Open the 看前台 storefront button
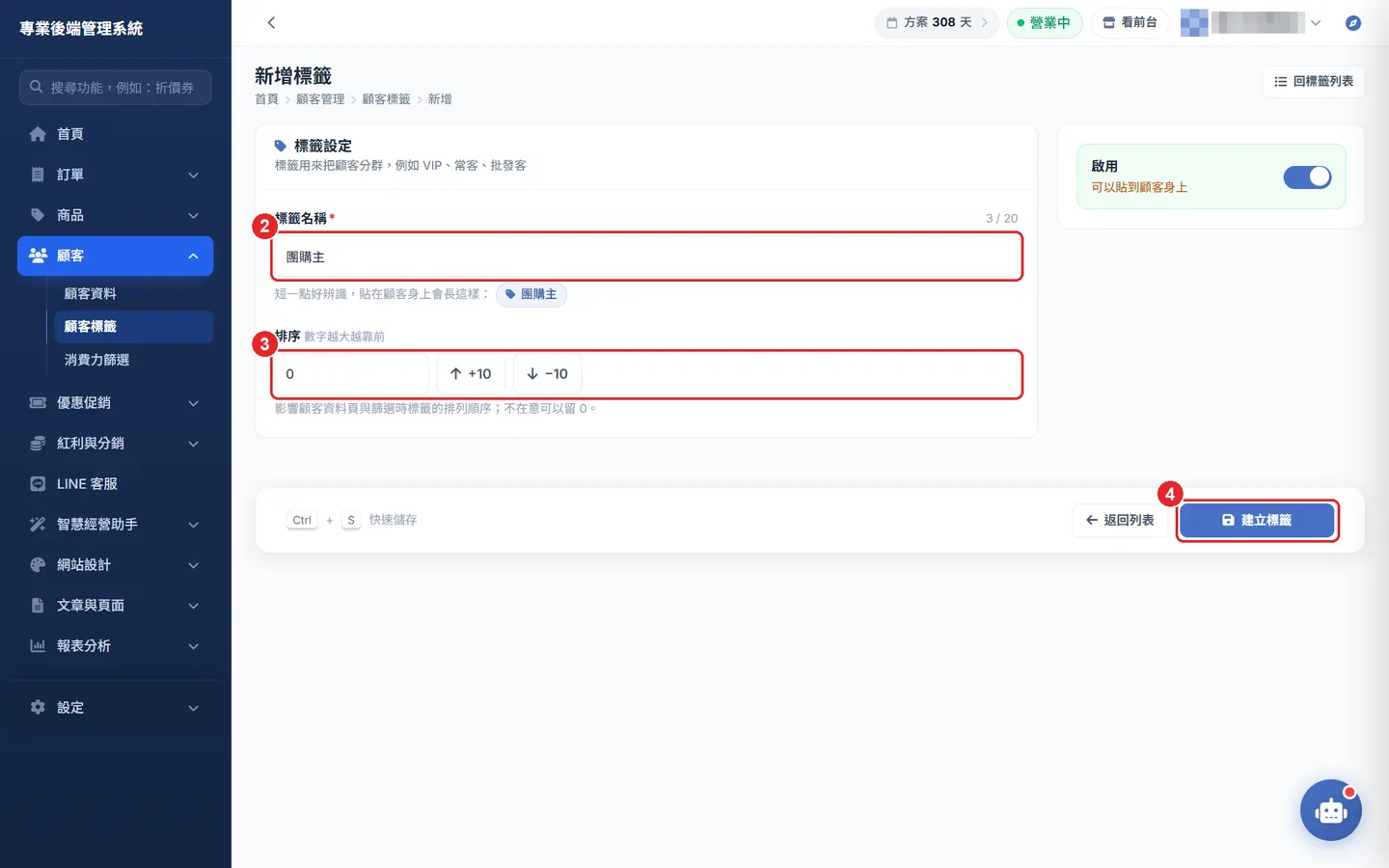The image size is (1389, 868). click(x=1130, y=22)
